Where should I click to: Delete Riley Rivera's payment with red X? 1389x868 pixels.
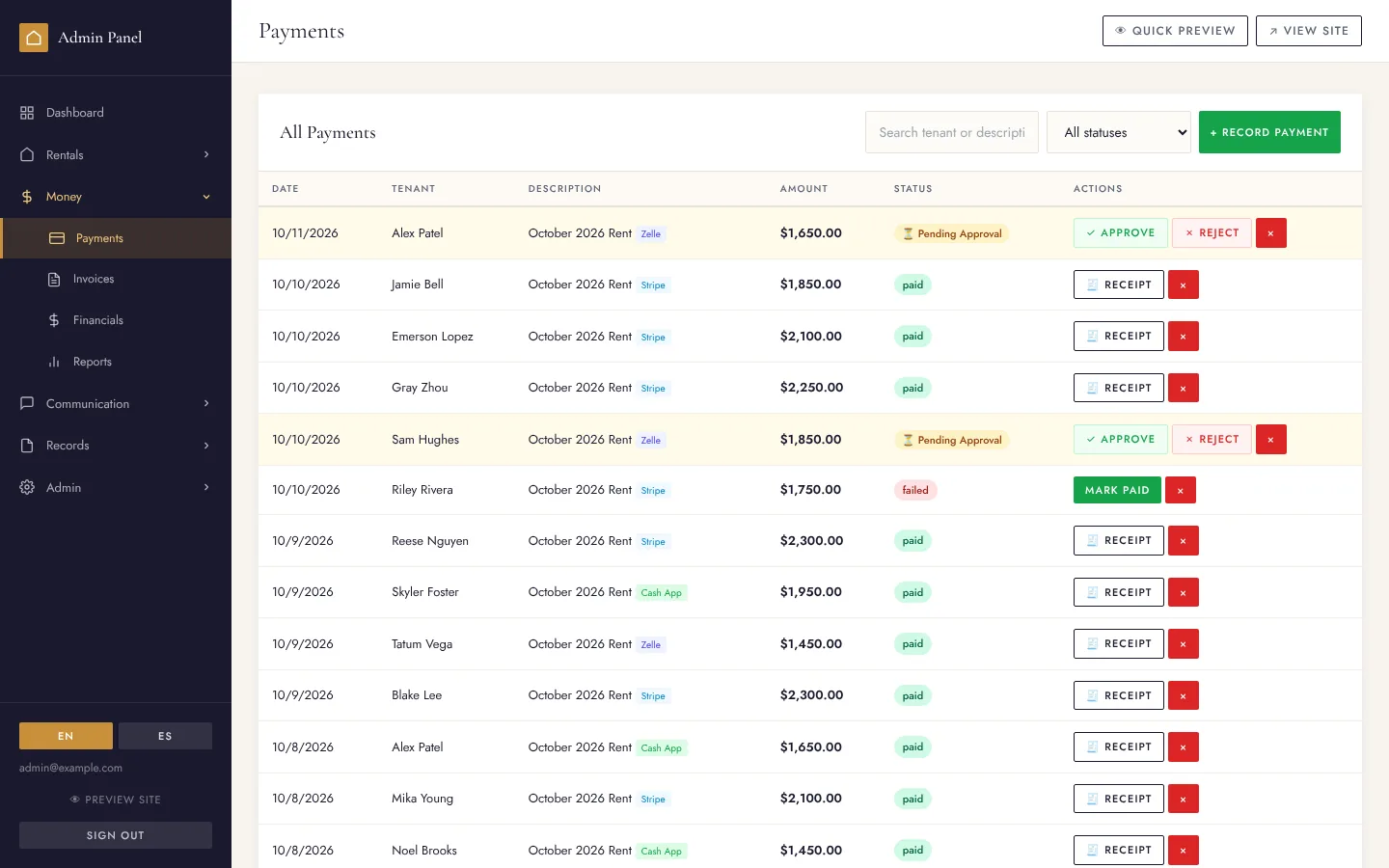coord(1181,490)
